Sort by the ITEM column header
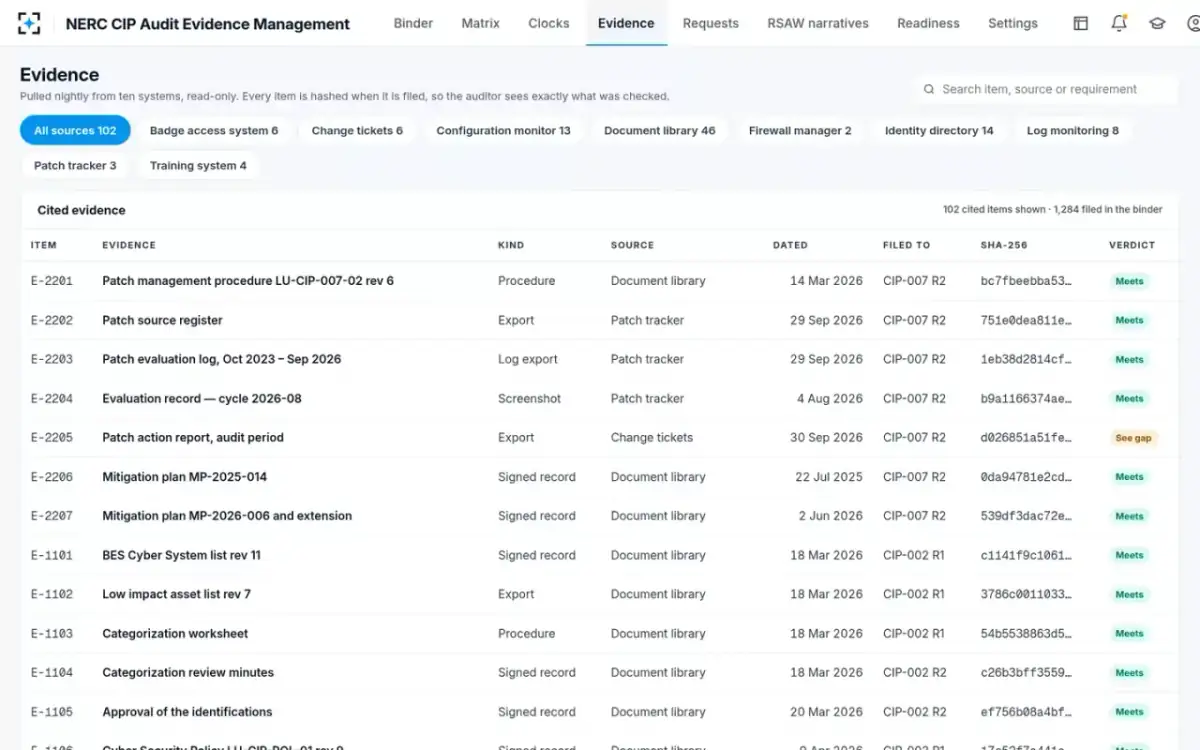1200x750 pixels. pos(43,245)
